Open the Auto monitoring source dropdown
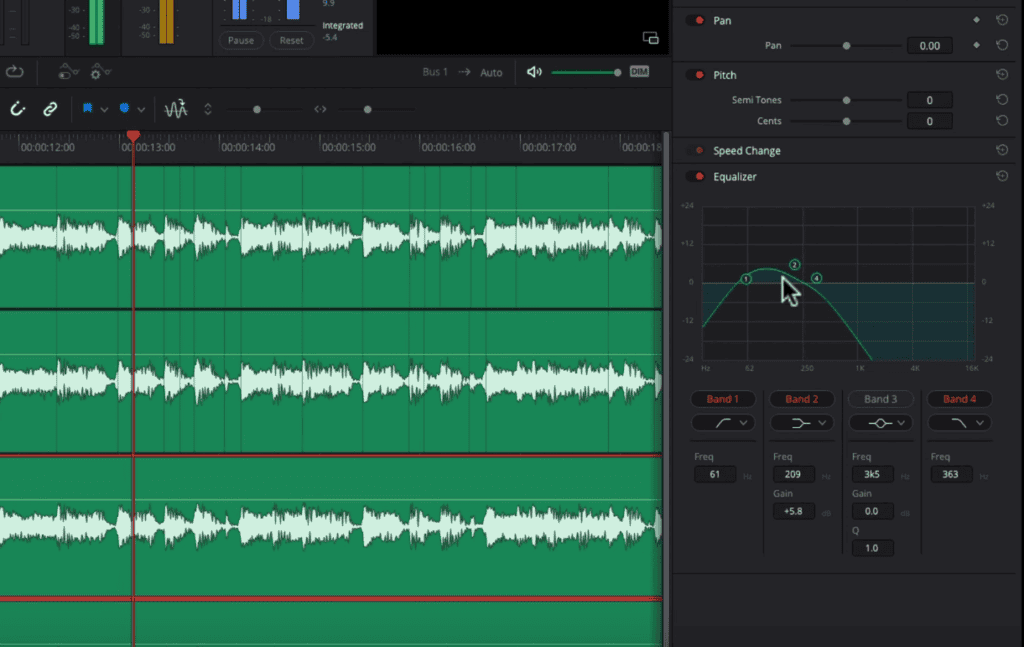The width and height of the screenshot is (1024, 647). (491, 72)
